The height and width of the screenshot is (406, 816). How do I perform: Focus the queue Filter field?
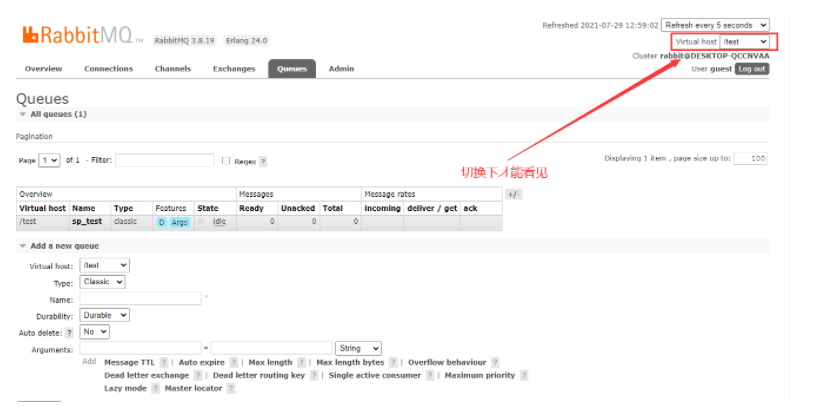click(x=164, y=160)
